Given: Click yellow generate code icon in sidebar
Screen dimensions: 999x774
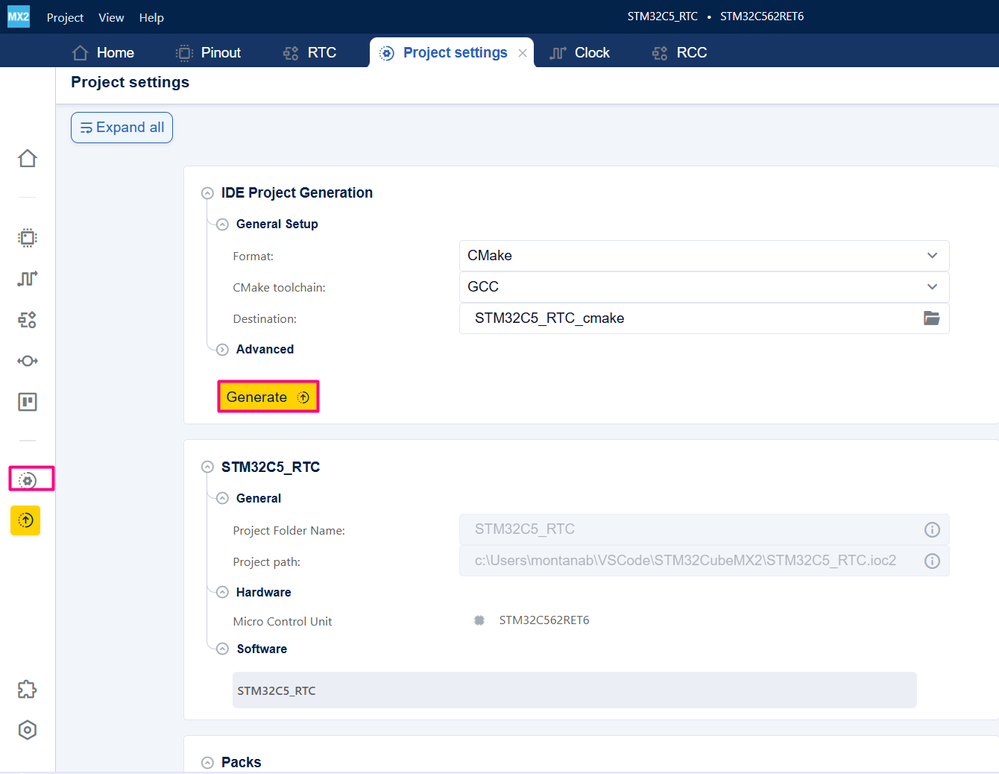Looking at the screenshot, I should [25, 520].
